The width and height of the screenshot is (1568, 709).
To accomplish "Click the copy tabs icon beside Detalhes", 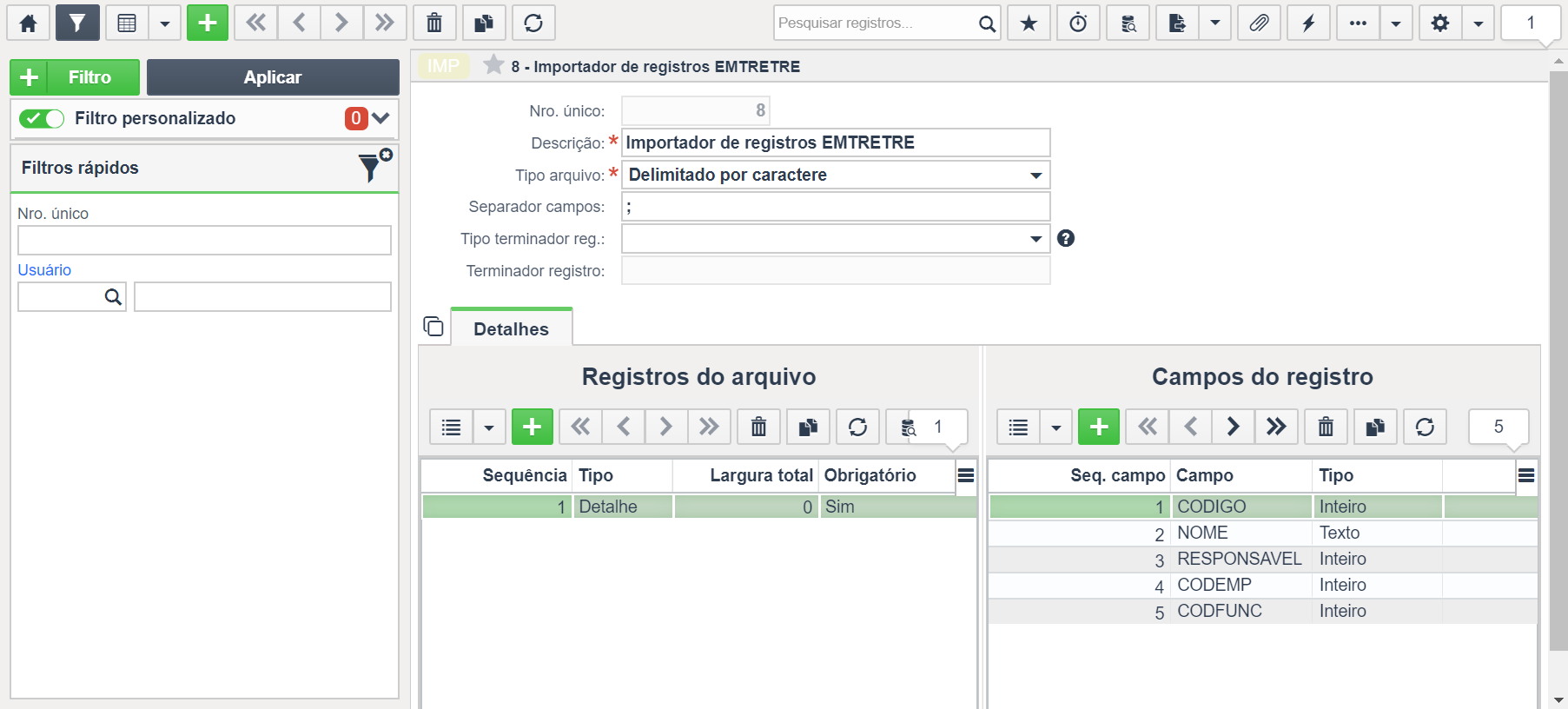I will (x=433, y=327).
